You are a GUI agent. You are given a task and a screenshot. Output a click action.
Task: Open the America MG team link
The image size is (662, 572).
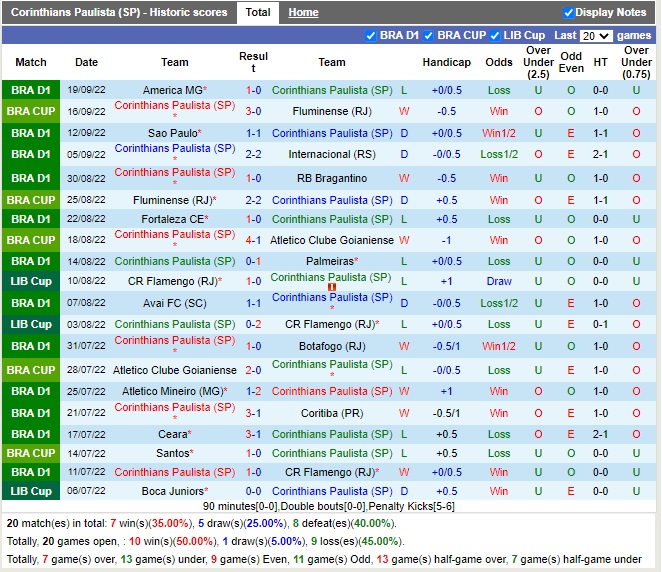[171, 90]
